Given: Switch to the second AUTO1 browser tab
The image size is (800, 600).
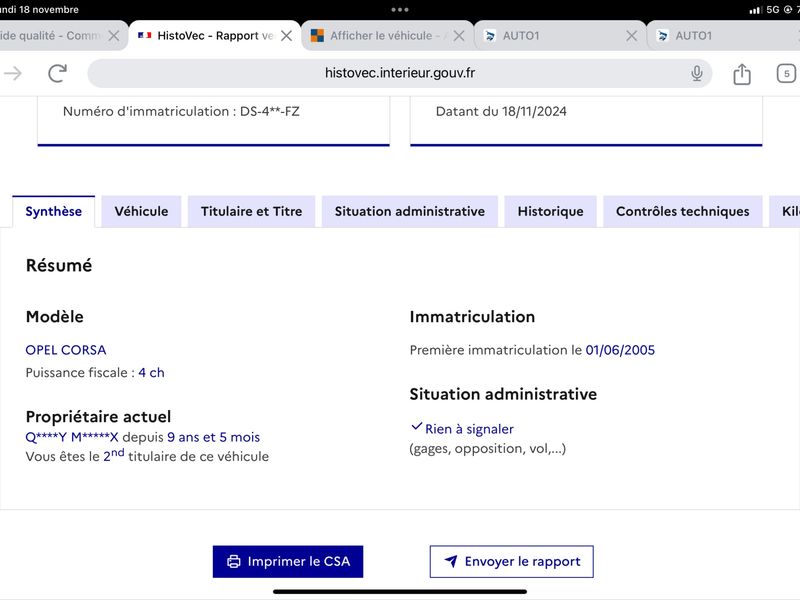Looking at the screenshot, I should [723, 36].
